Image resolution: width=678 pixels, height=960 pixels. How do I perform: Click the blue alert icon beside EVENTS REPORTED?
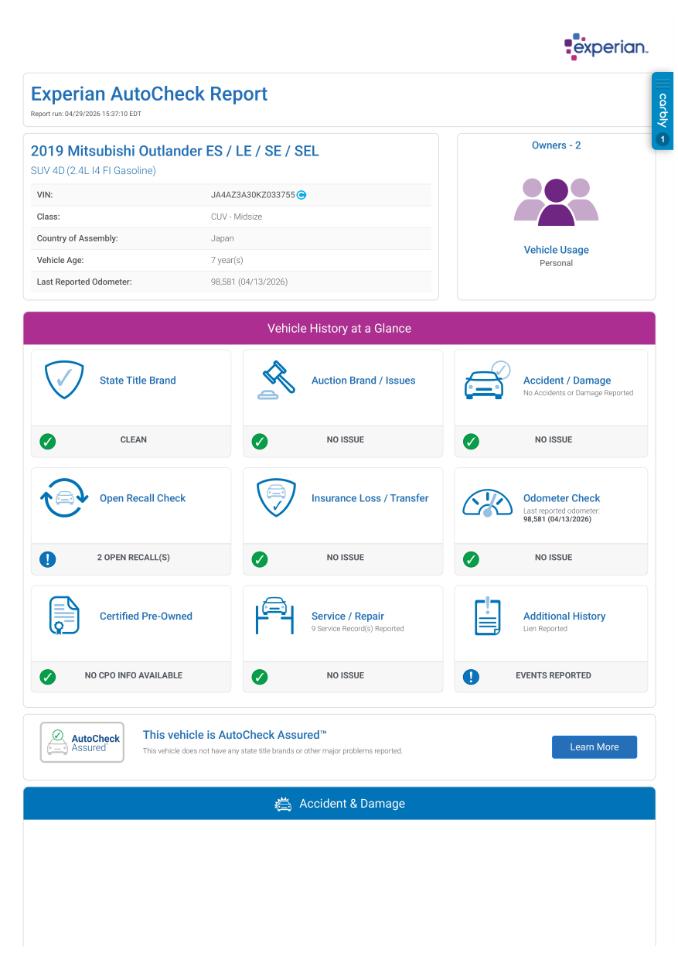471,677
